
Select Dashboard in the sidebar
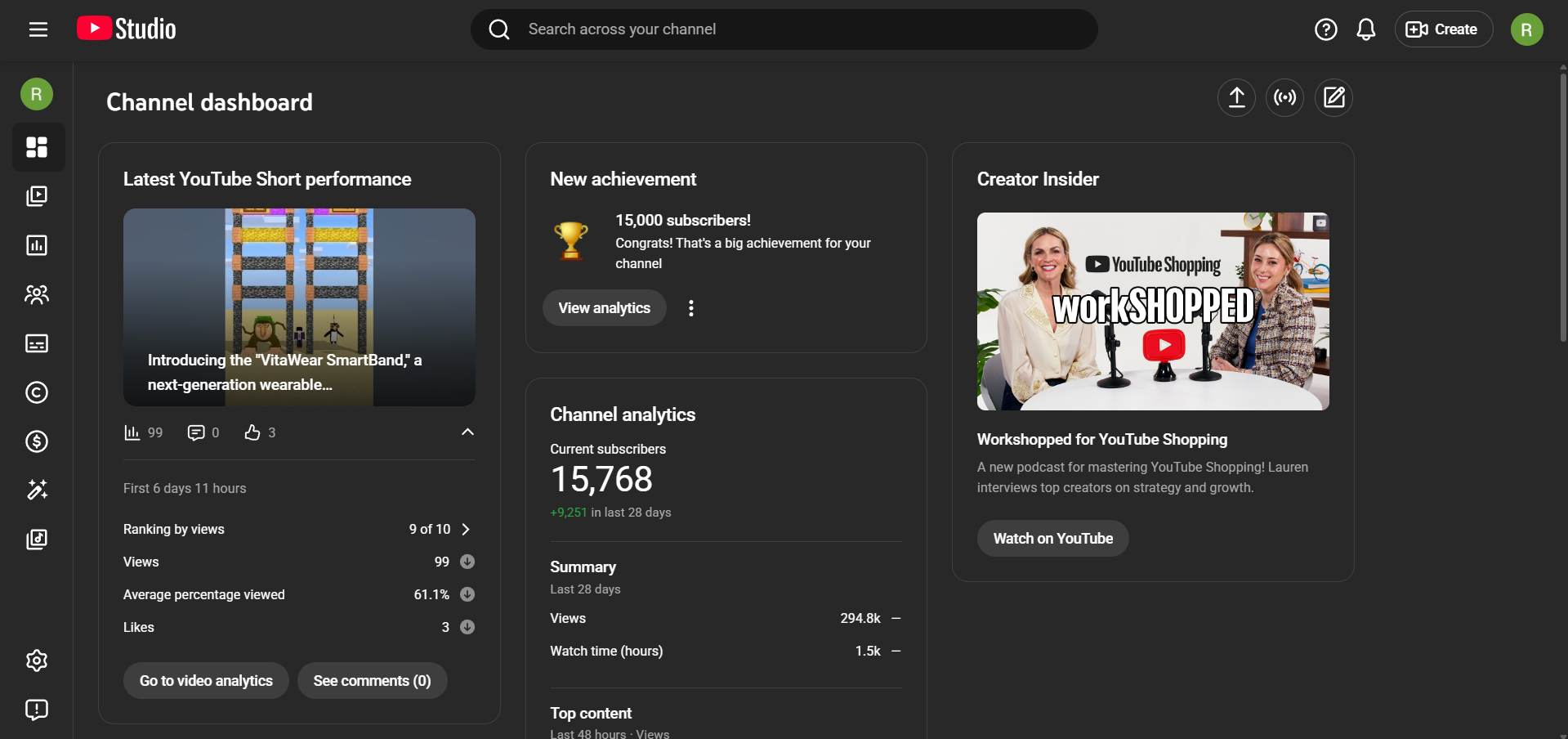coord(38,147)
